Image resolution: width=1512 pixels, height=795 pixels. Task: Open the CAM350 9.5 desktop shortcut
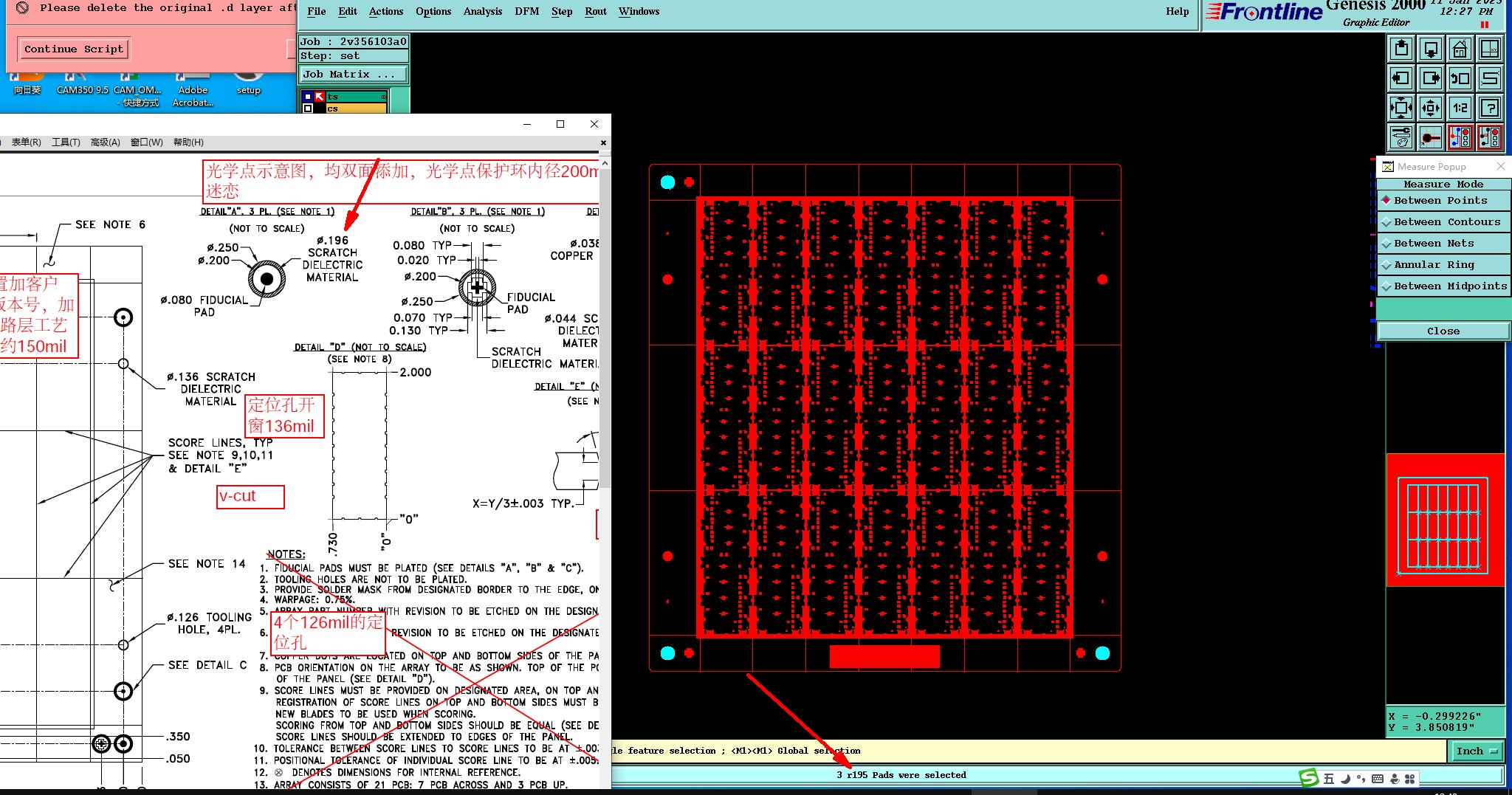(x=82, y=83)
